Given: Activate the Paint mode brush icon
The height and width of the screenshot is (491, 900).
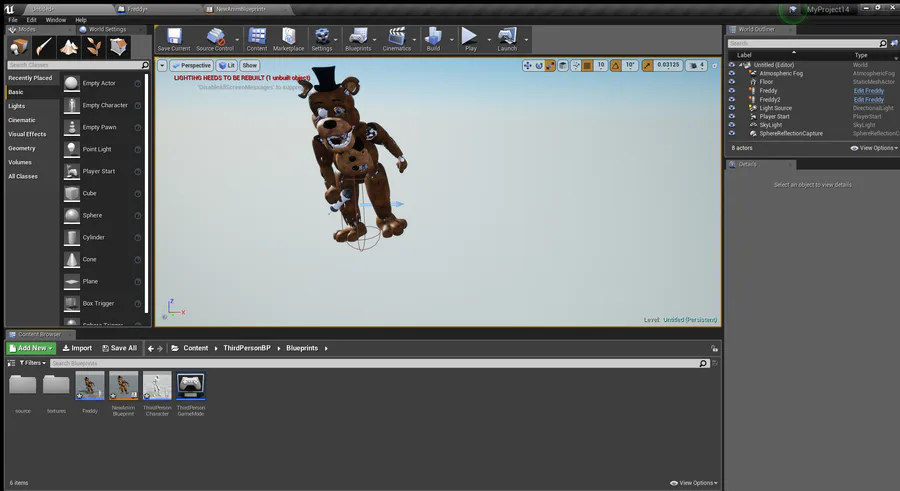Looking at the screenshot, I should click(44, 48).
